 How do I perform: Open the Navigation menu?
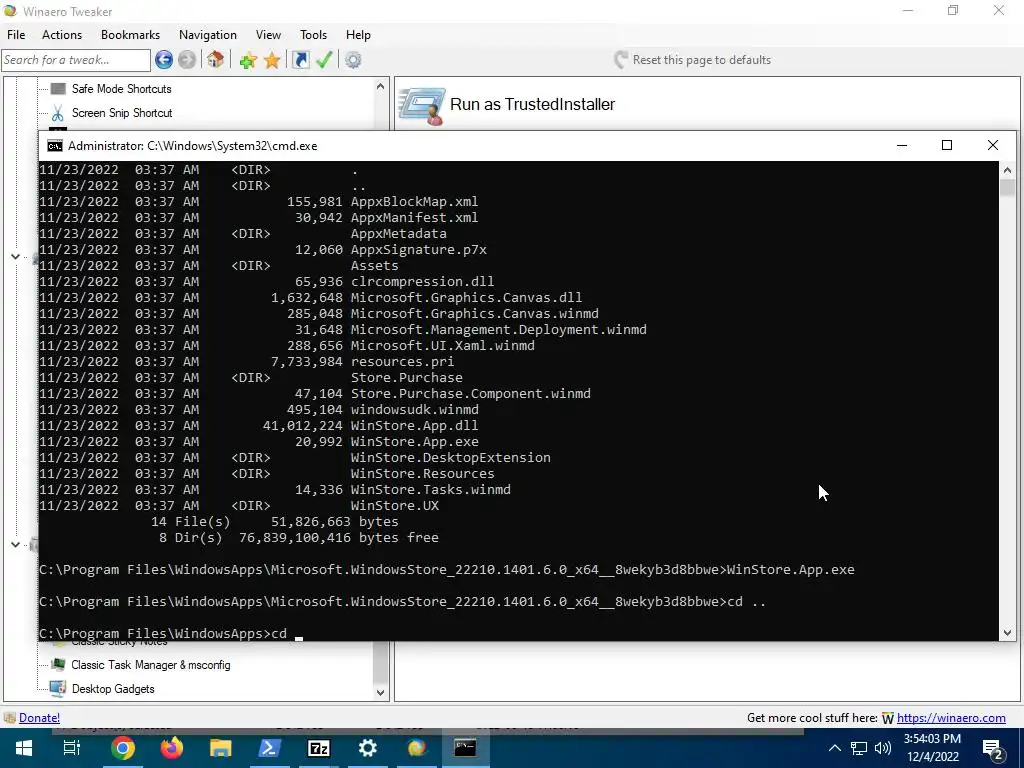coord(208,35)
